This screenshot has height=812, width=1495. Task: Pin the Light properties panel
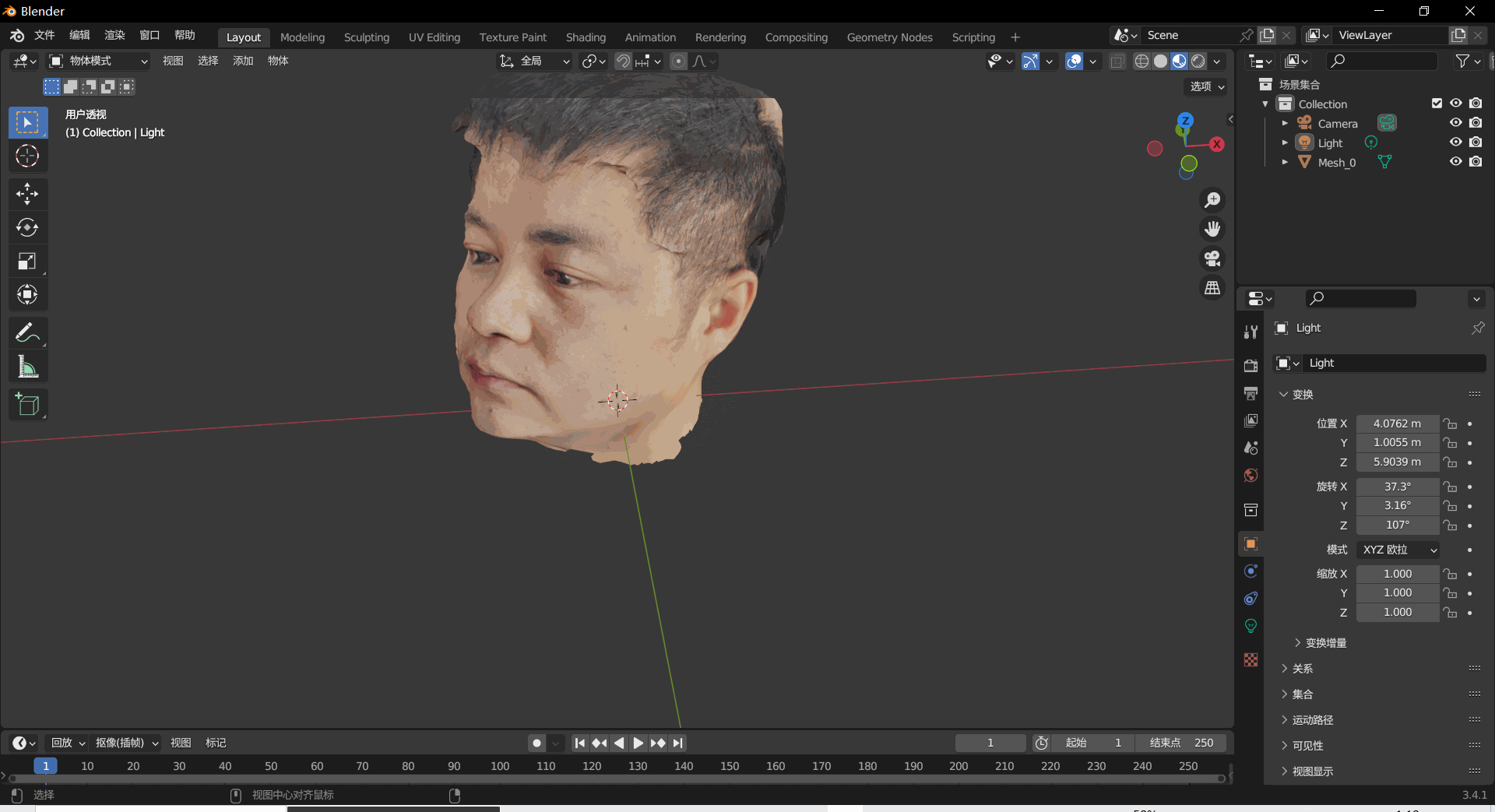[x=1477, y=328]
